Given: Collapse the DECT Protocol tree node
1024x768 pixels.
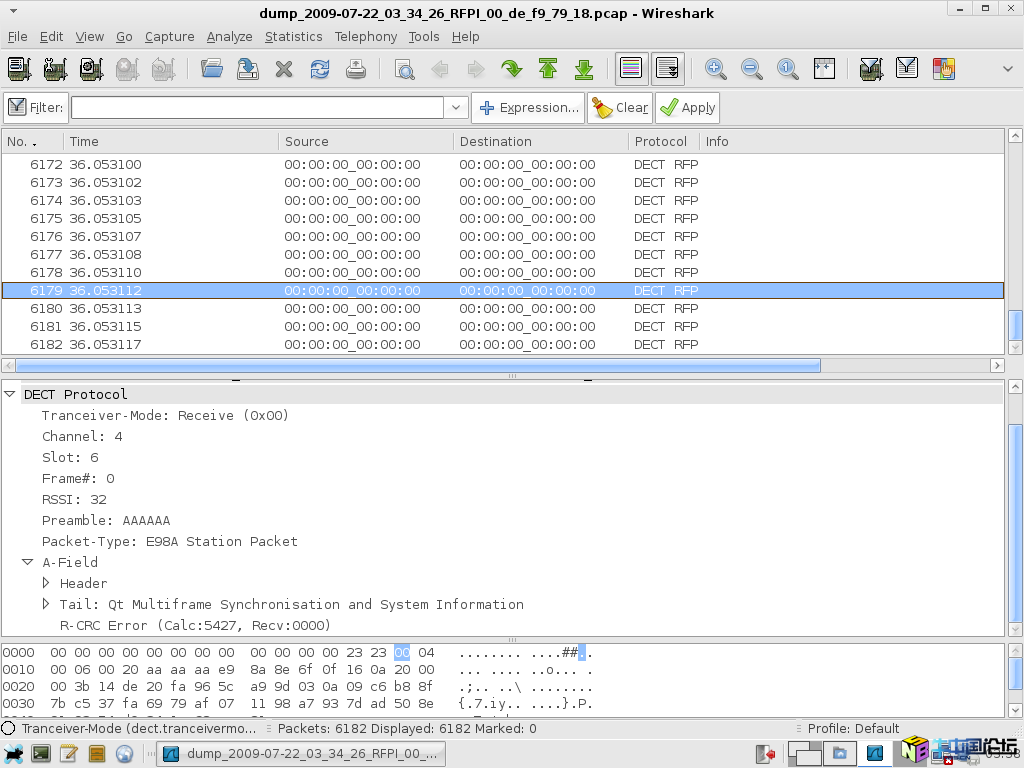Looking at the screenshot, I should [10, 394].
